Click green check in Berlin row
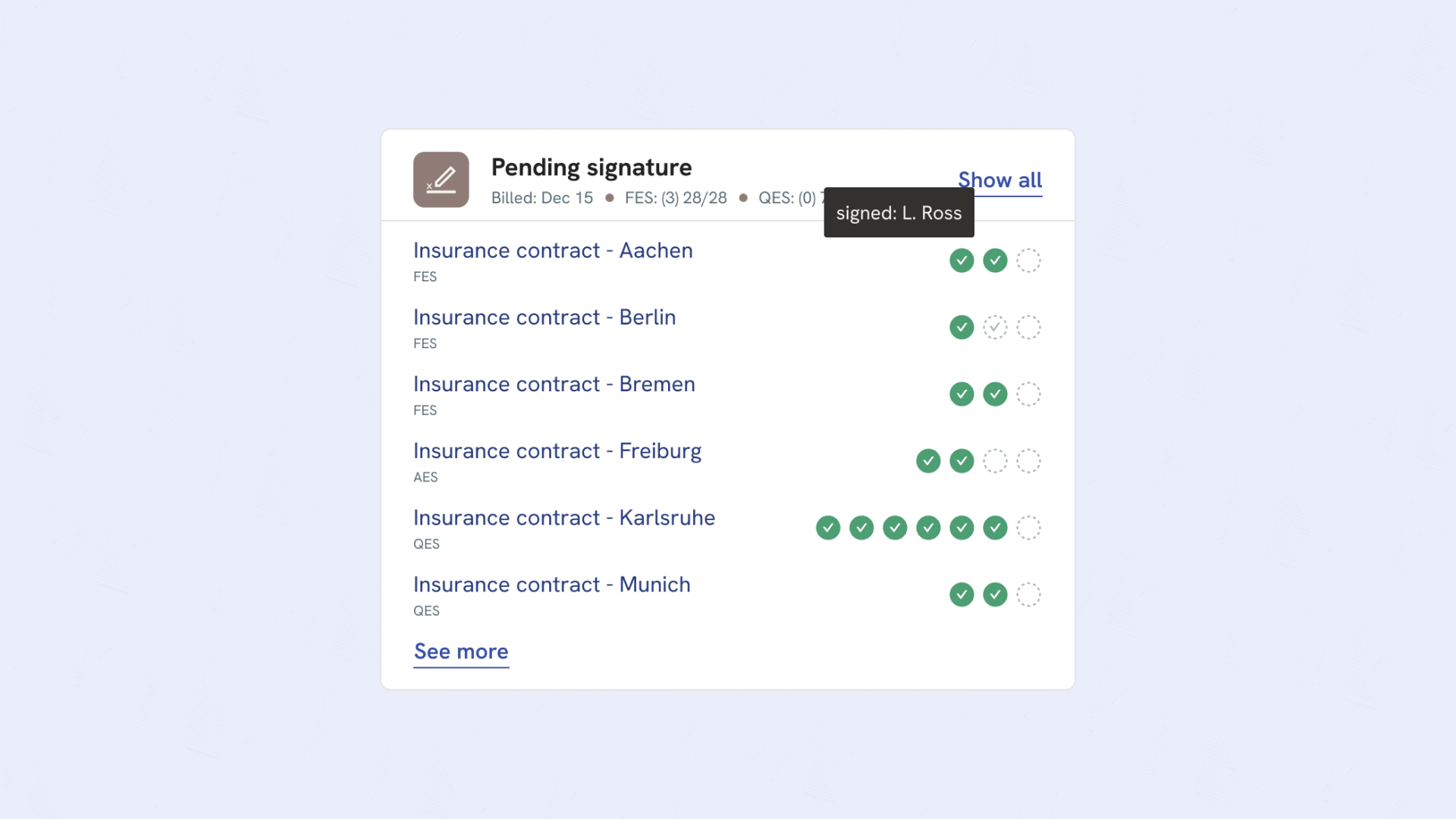This screenshot has height=819, width=1456. point(962,327)
